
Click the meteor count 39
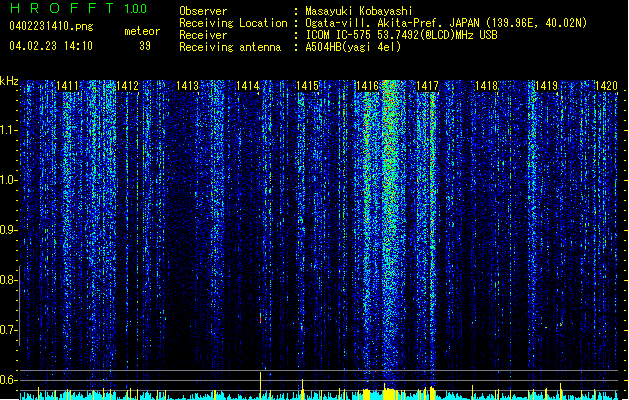click(145, 46)
